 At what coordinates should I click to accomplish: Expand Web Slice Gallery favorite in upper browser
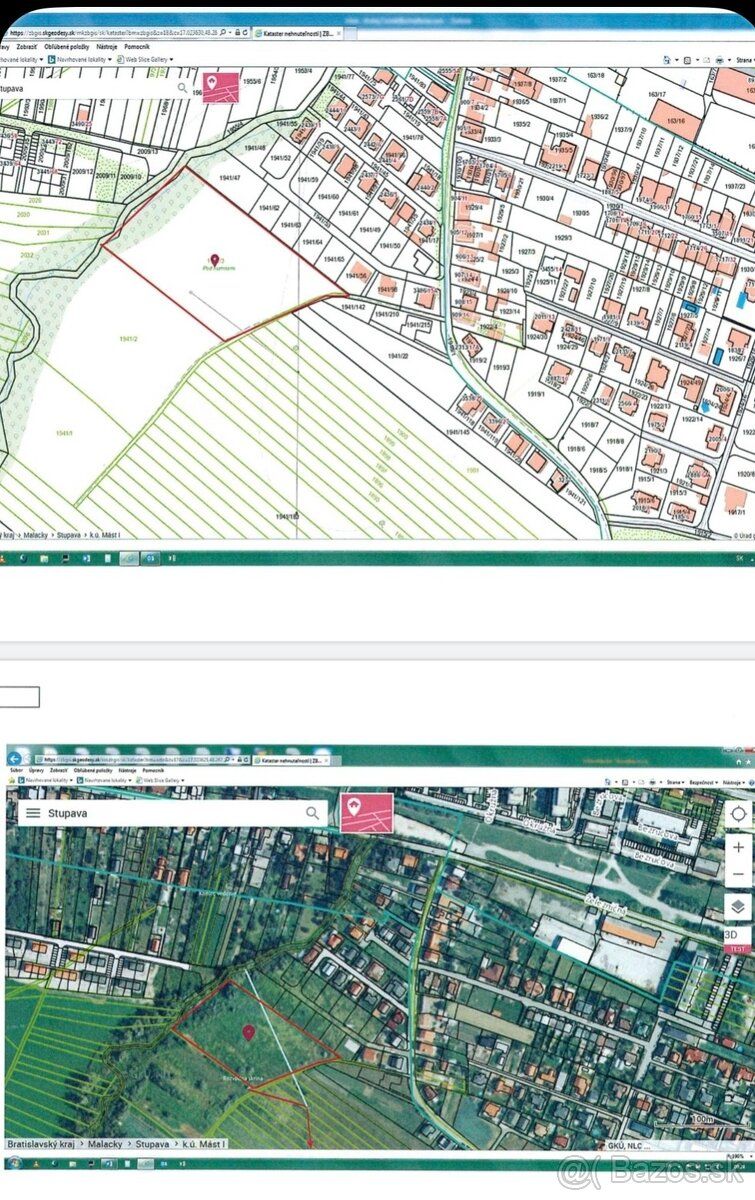pyautogui.click(x=146, y=60)
